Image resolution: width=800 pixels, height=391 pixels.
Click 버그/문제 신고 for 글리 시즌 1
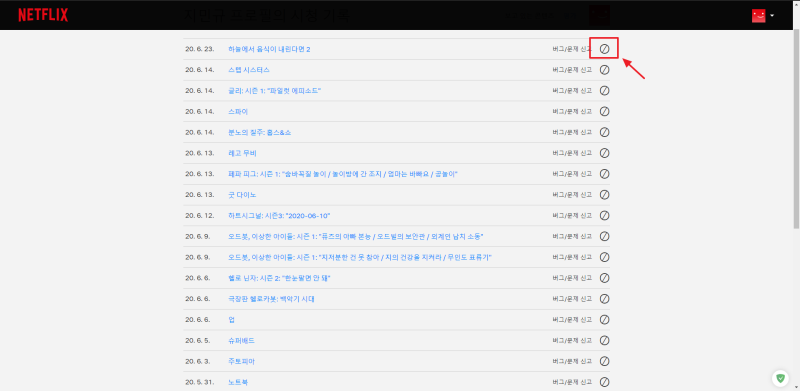572,91
